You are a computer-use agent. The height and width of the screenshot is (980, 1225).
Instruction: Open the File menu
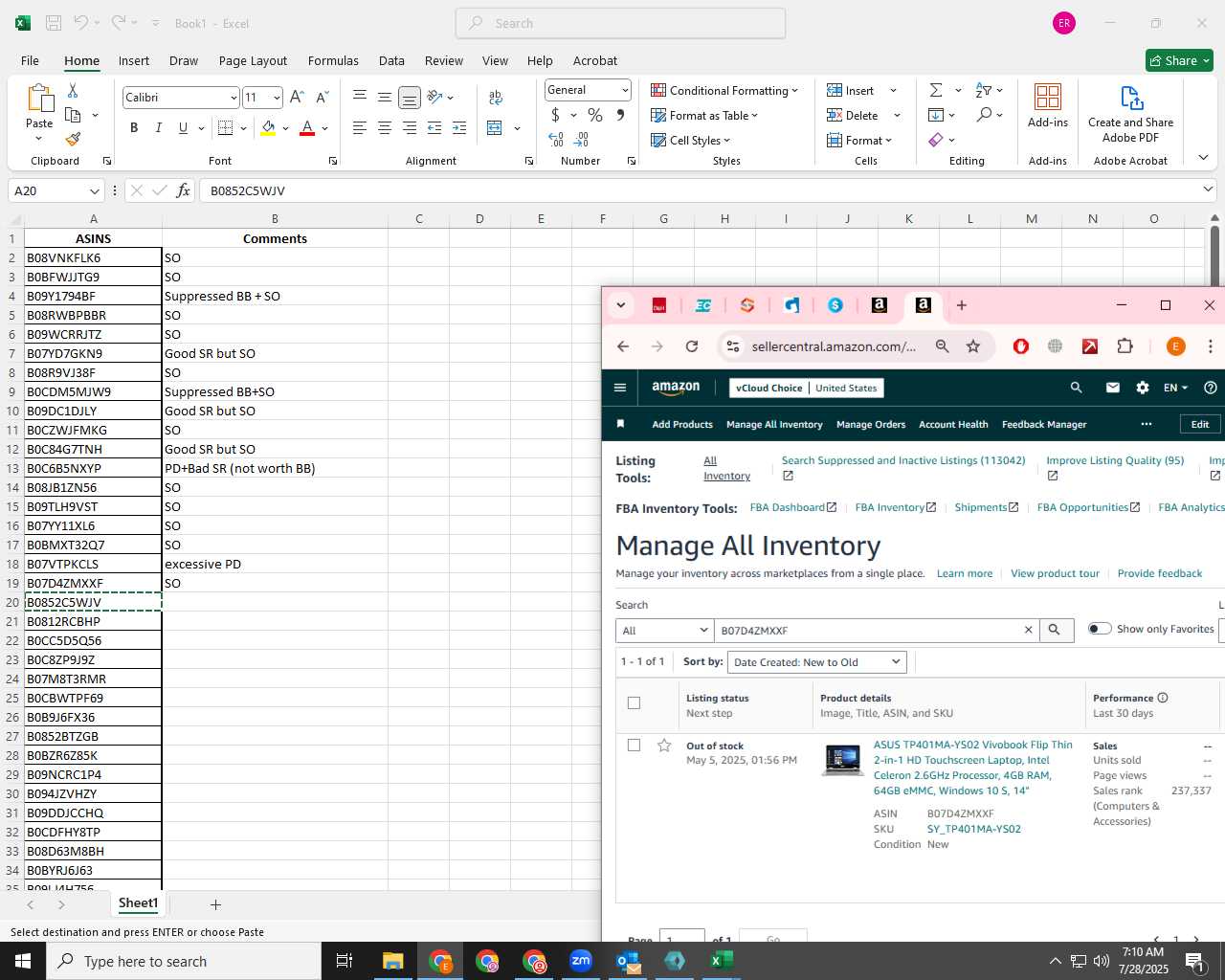pos(30,60)
